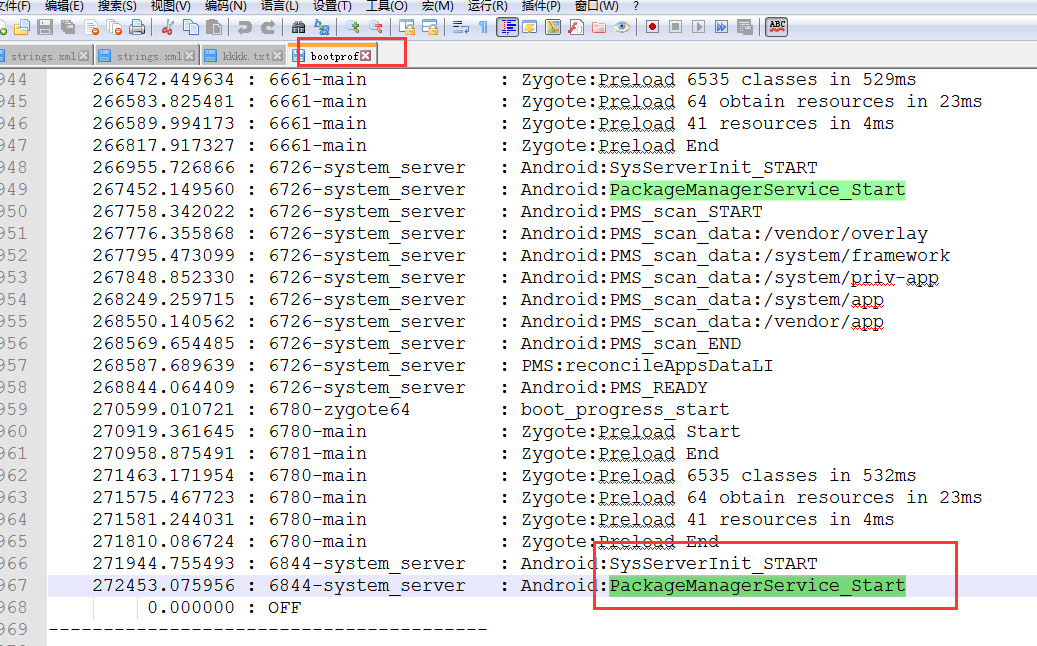This screenshot has height=646, width=1037.
Task: Open the 设置(T) menu
Action: 332,6
